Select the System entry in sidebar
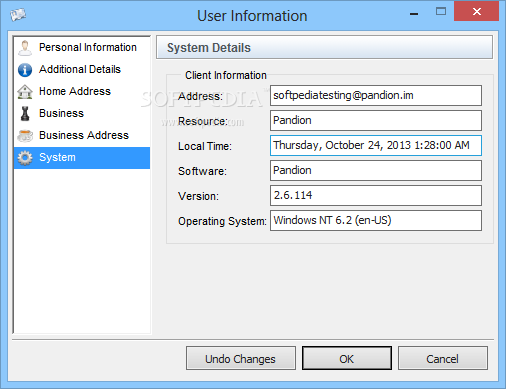Screen dimensions: 506x389 coord(82,158)
